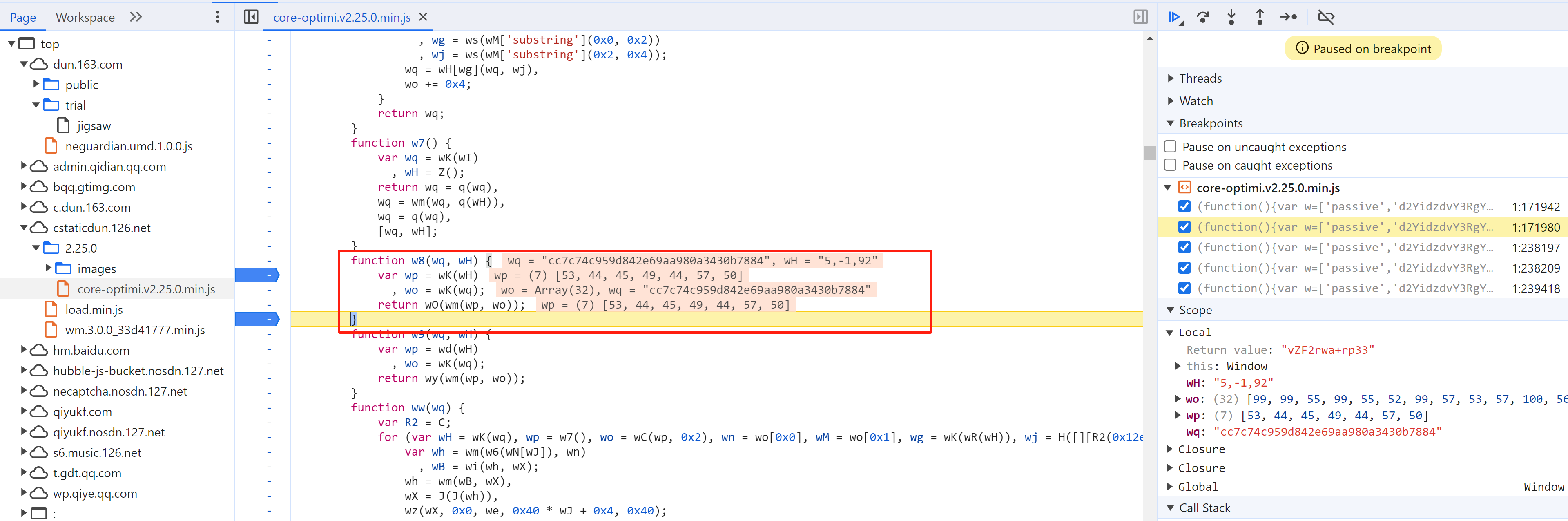Screen dimensions: 1568x521
Task: Deactivate all breakpoints icon
Action: [1326, 17]
